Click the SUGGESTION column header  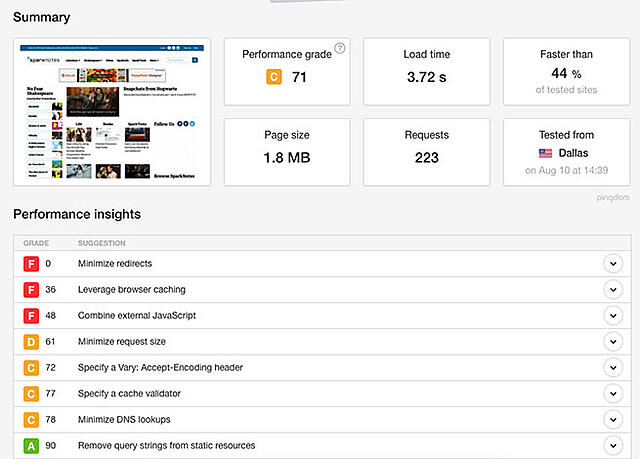pyautogui.click(x=102, y=243)
